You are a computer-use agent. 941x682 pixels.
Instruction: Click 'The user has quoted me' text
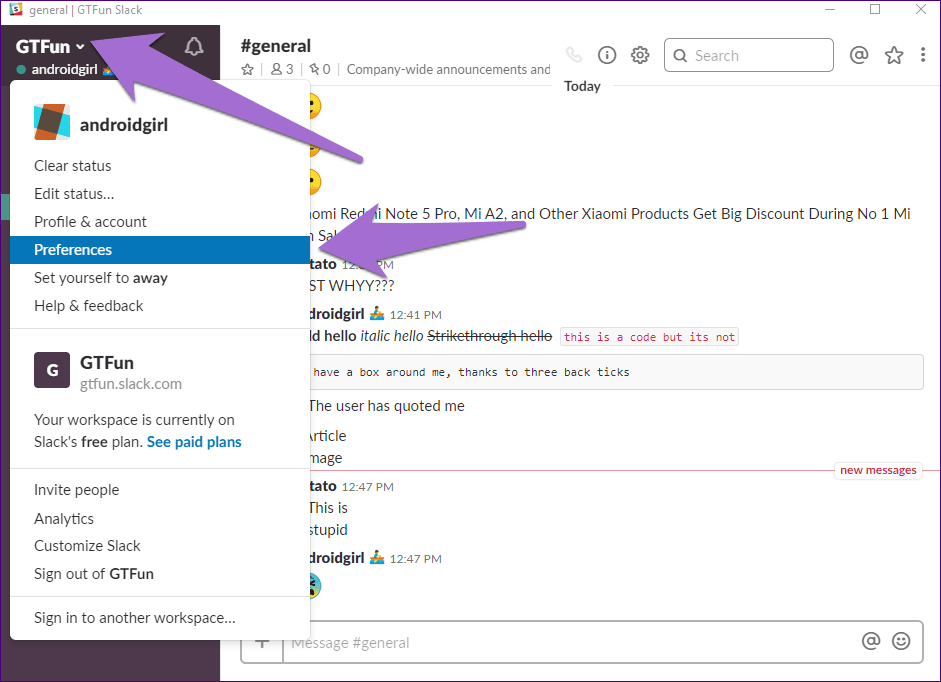coord(386,406)
